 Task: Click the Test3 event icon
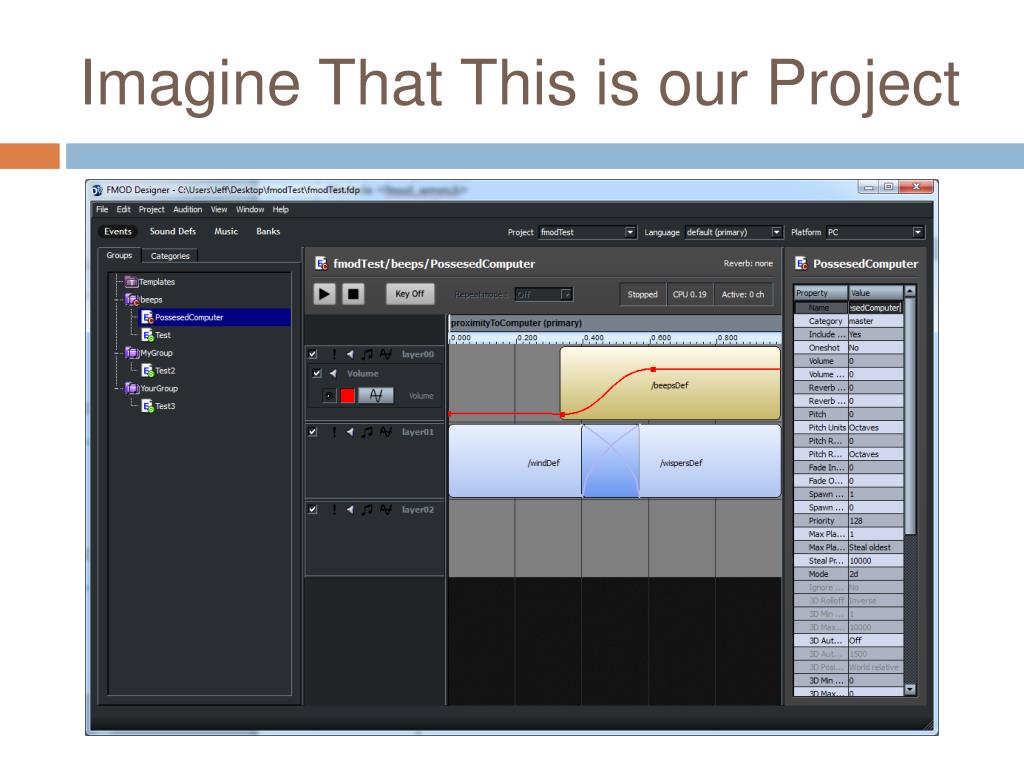coord(148,406)
